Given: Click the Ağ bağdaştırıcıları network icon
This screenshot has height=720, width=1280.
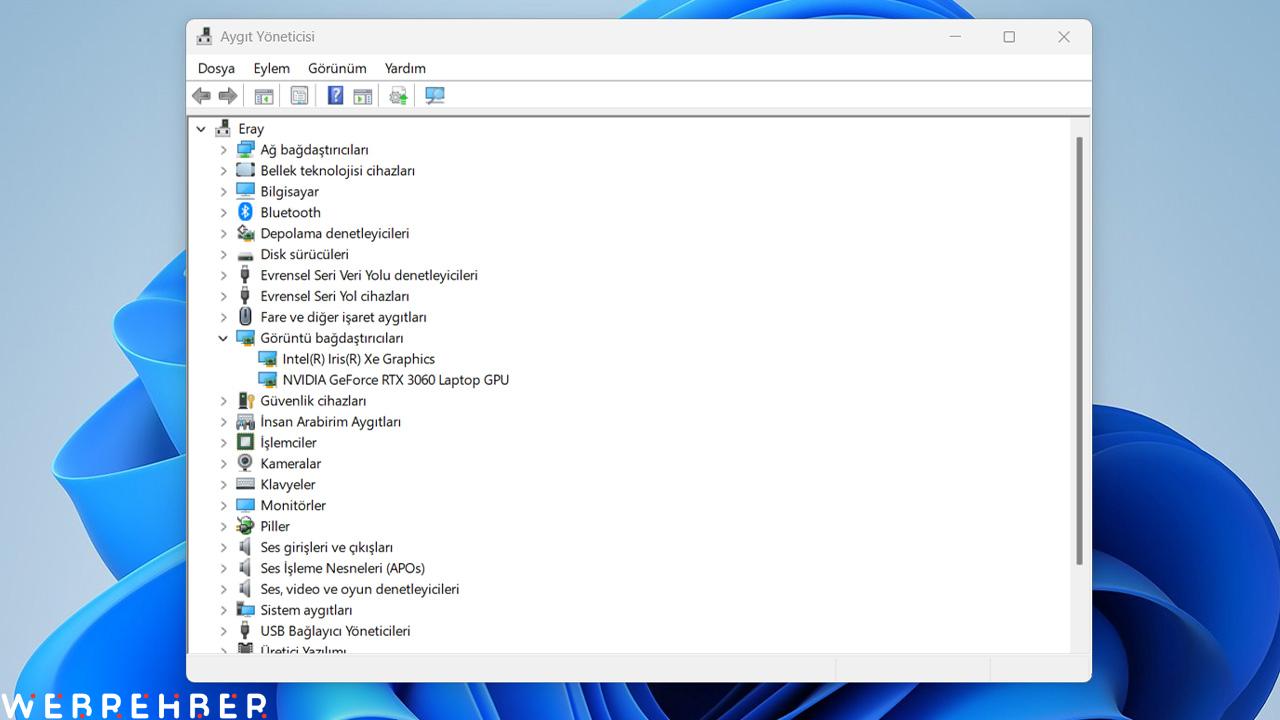Looking at the screenshot, I should (245, 149).
